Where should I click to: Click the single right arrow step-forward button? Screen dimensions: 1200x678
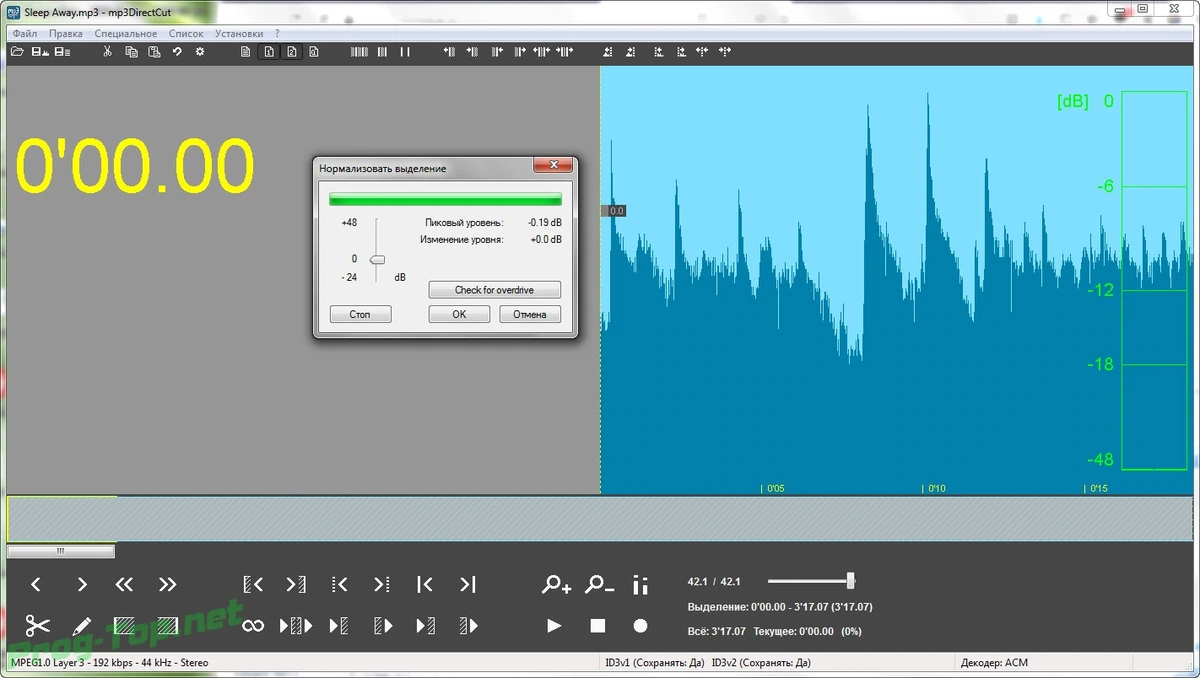[x=82, y=584]
